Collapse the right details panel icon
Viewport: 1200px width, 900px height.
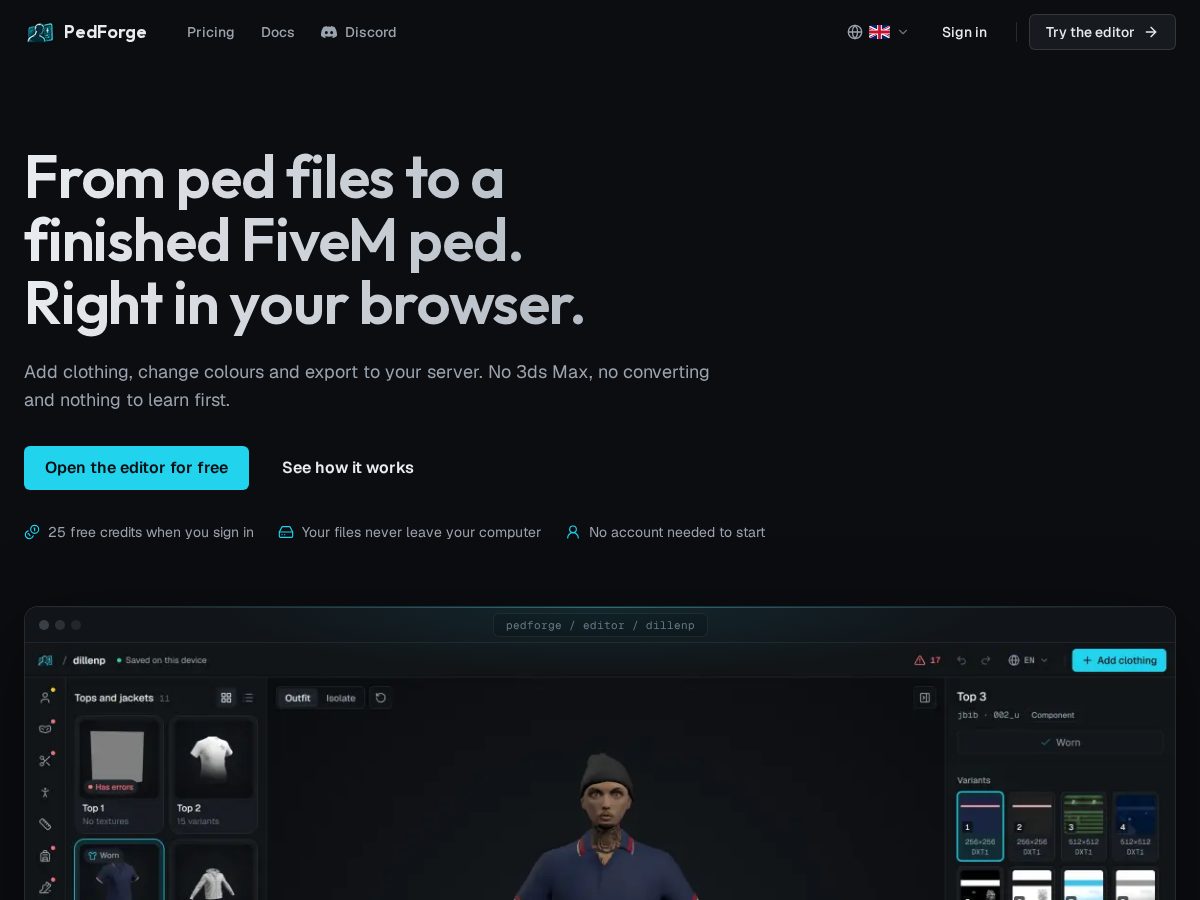(925, 698)
